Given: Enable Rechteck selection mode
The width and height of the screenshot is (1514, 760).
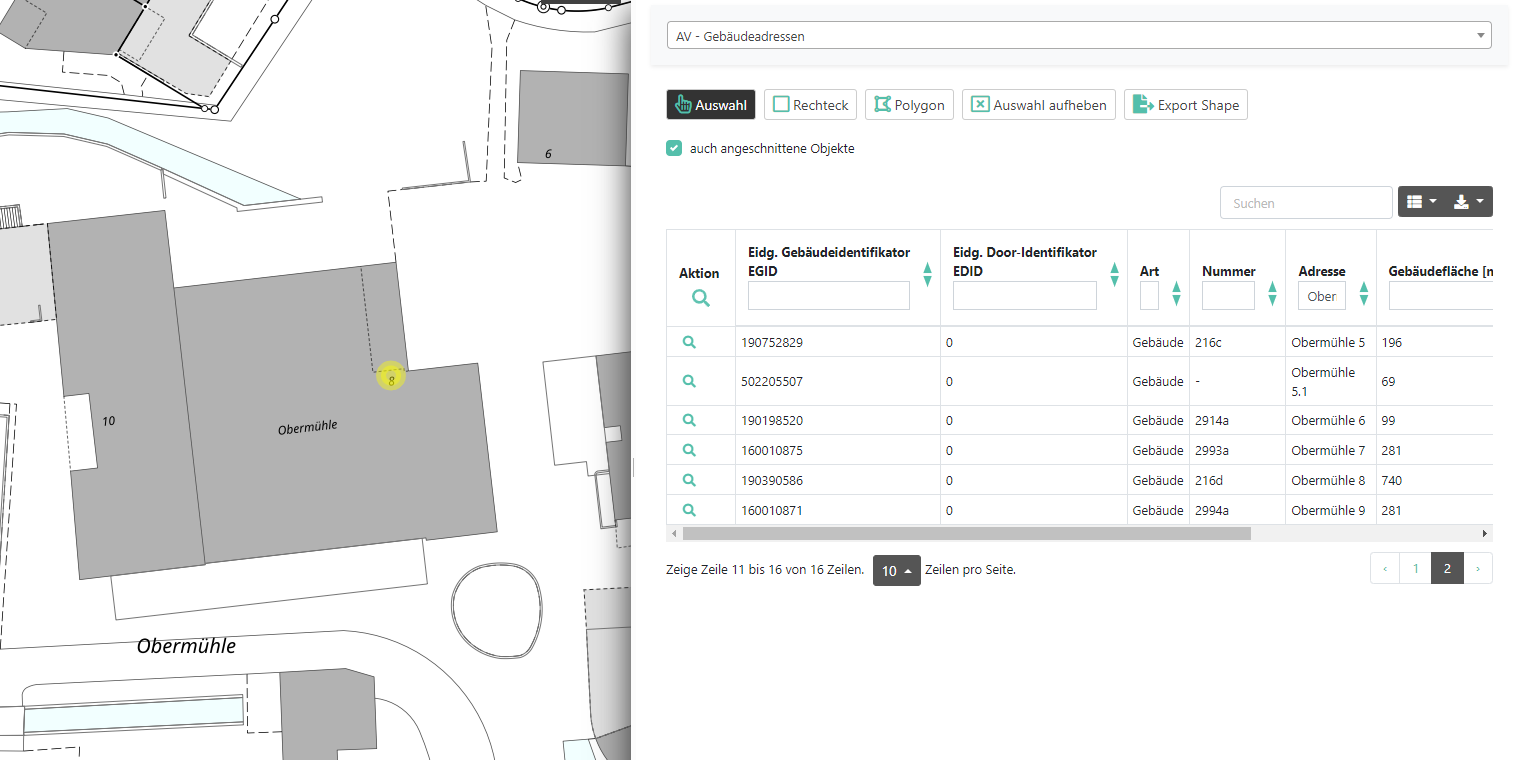Looking at the screenshot, I should 810,105.
